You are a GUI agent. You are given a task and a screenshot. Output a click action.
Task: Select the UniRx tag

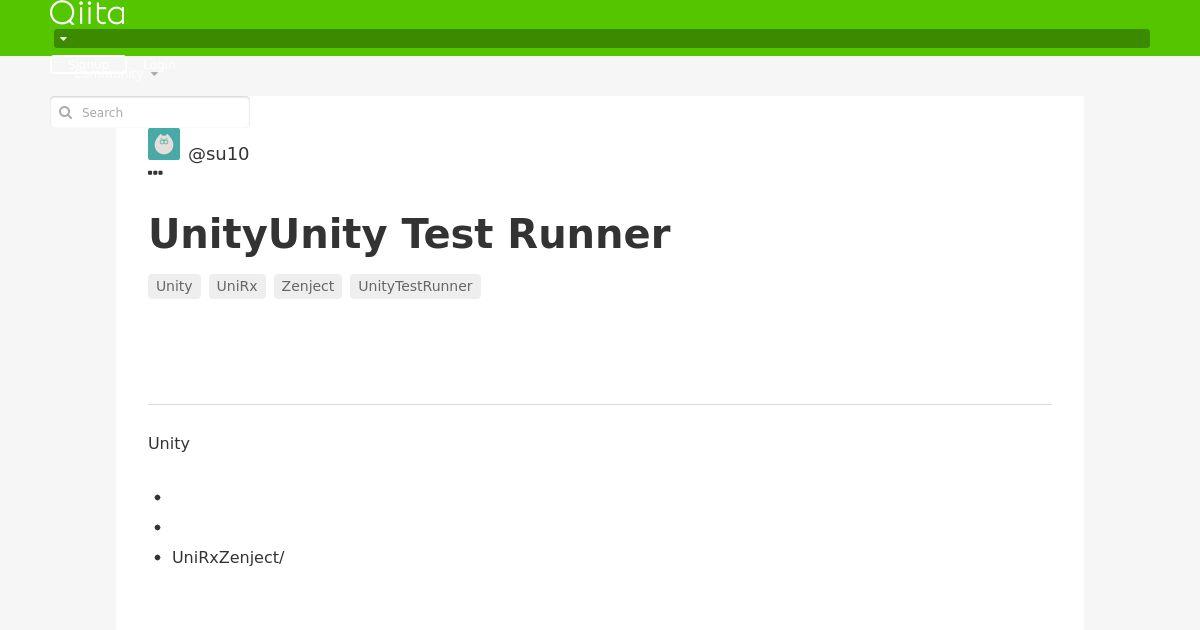click(x=237, y=286)
